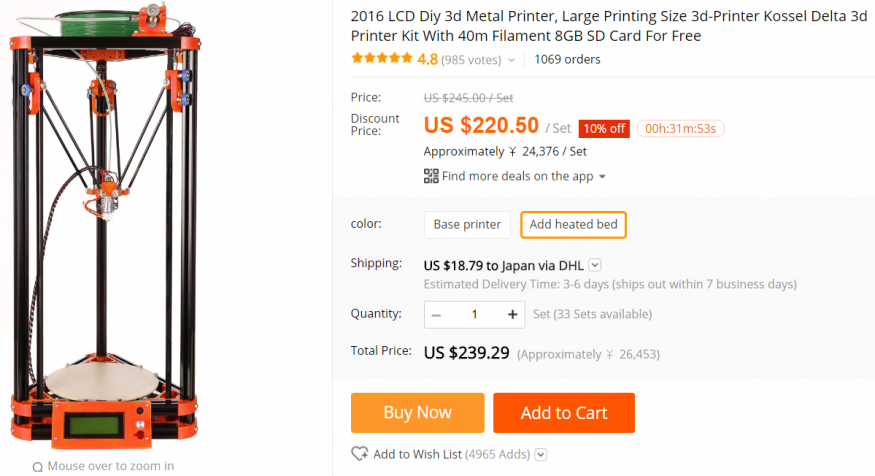Viewport: 875px width, 476px height.
Task: Click the 10% off discount badge
Action: (604, 128)
